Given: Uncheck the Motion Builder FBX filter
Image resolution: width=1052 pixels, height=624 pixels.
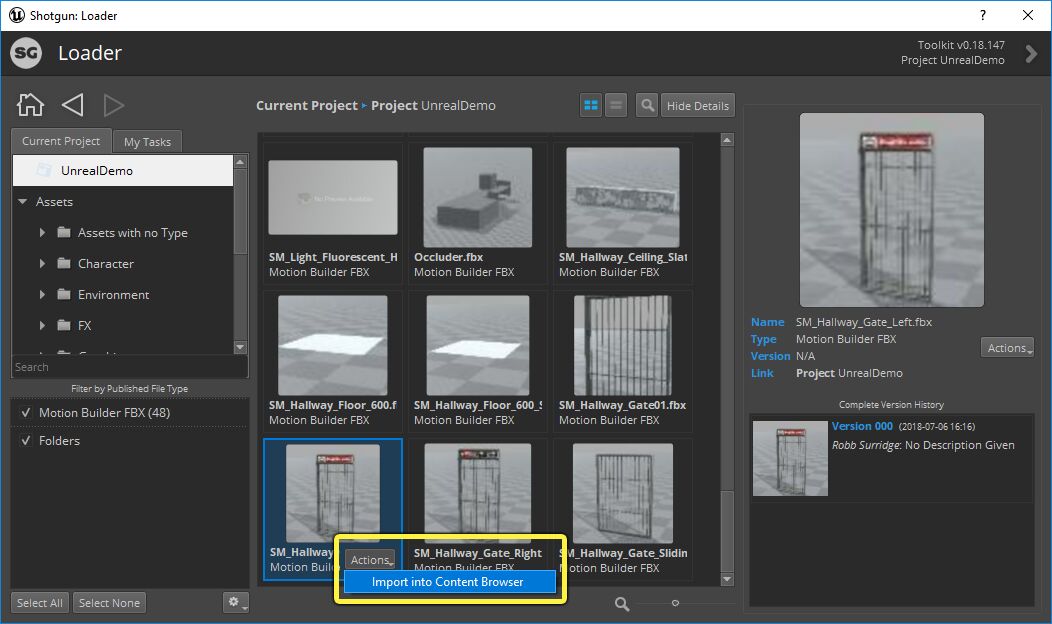Looking at the screenshot, I should [x=26, y=413].
